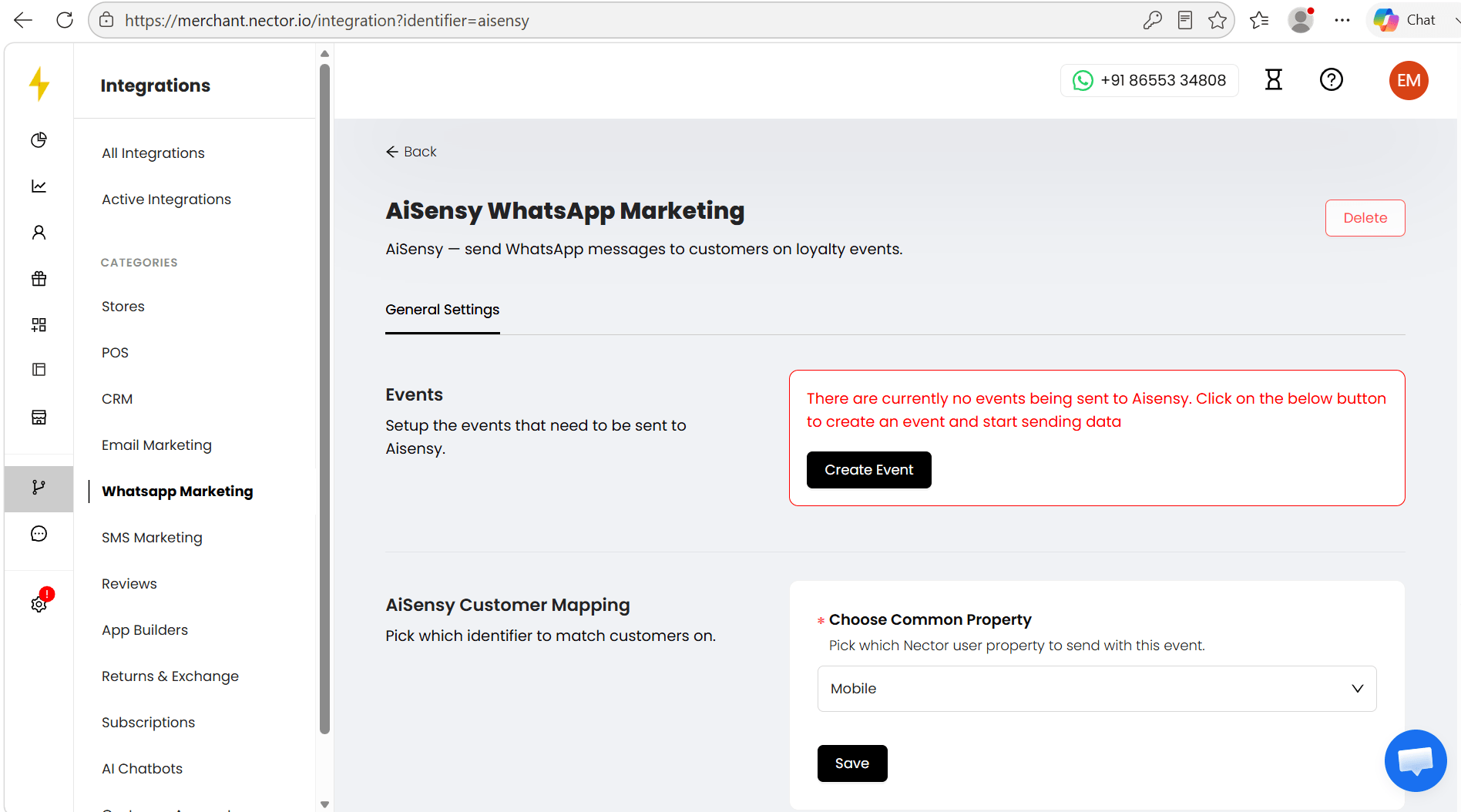1461x812 pixels.
Task: Click the Back link
Action: [411, 152]
